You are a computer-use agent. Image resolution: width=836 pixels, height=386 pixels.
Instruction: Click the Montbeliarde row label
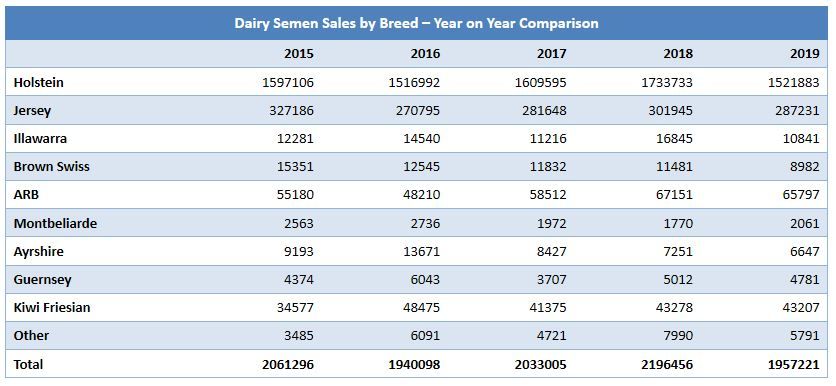click(55, 223)
